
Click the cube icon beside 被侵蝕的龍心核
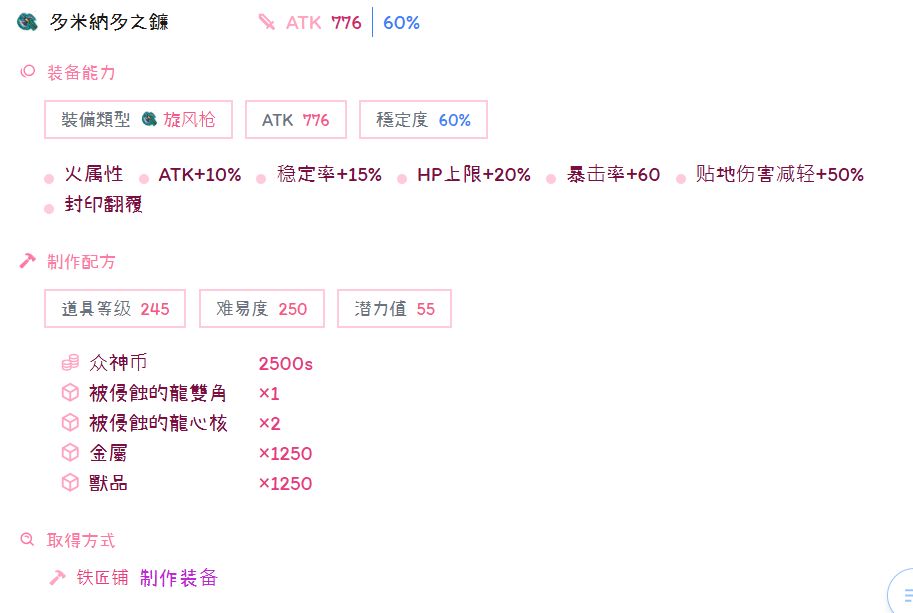70,423
